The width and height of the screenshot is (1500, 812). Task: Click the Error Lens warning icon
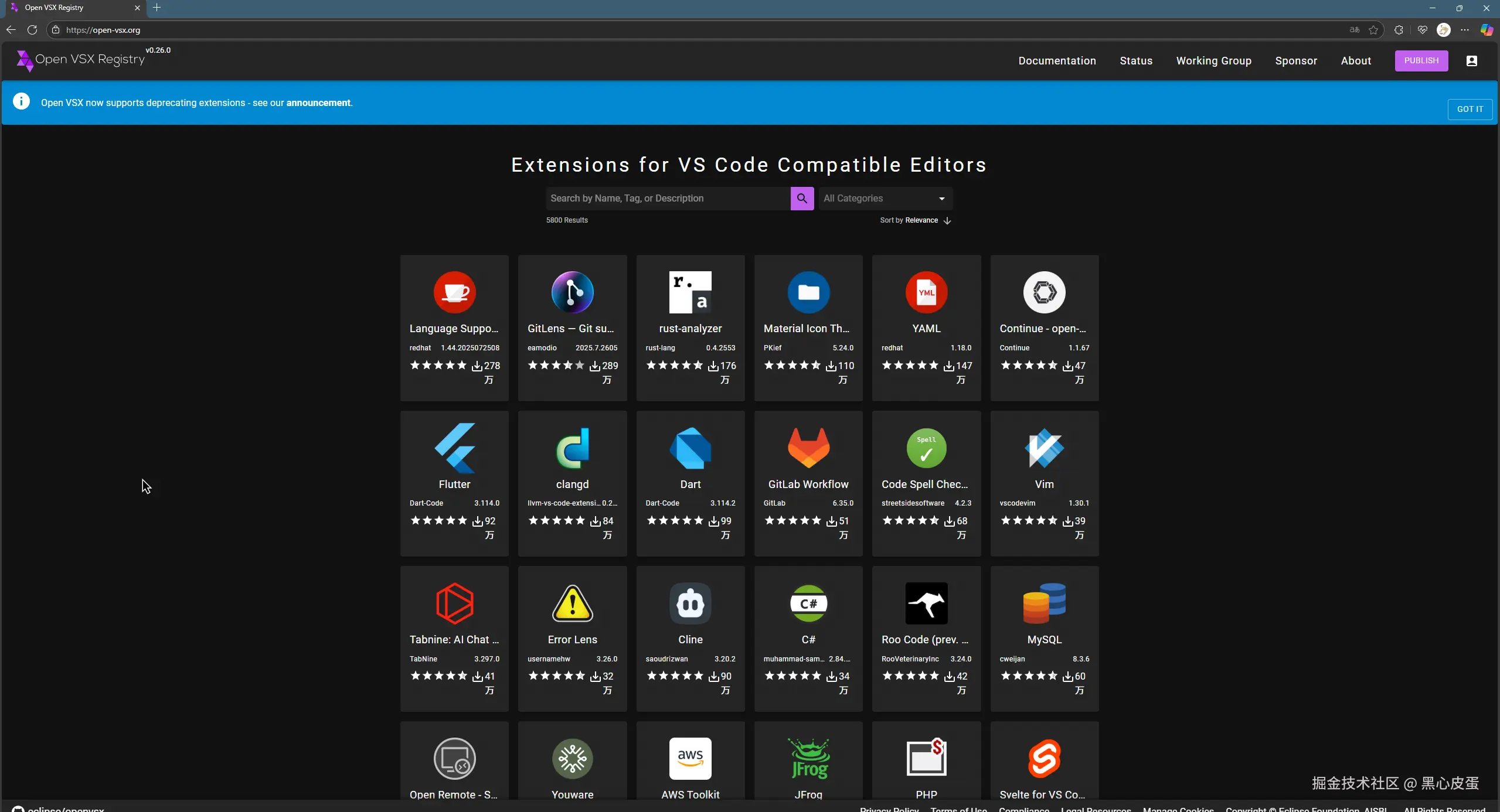[572, 603]
